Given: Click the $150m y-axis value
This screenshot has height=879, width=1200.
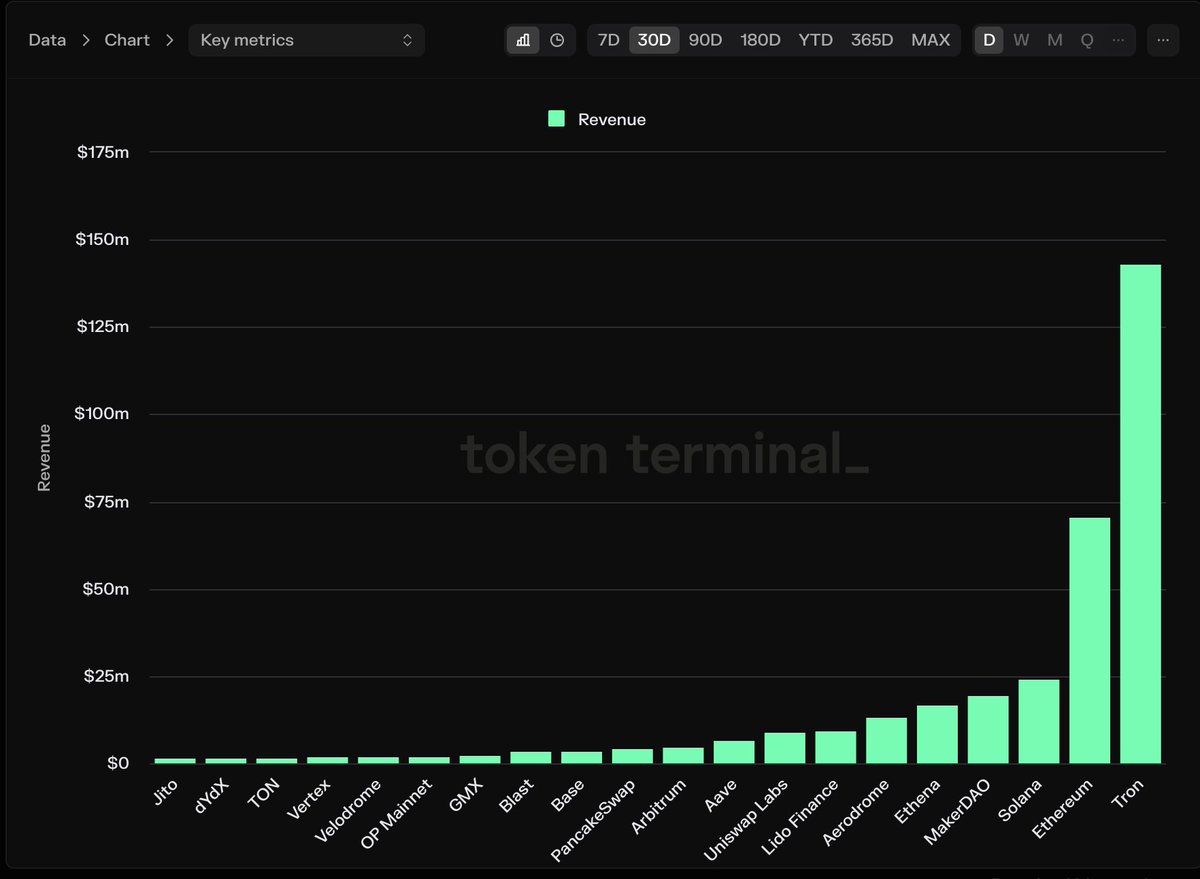Looking at the screenshot, I should [102, 240].
